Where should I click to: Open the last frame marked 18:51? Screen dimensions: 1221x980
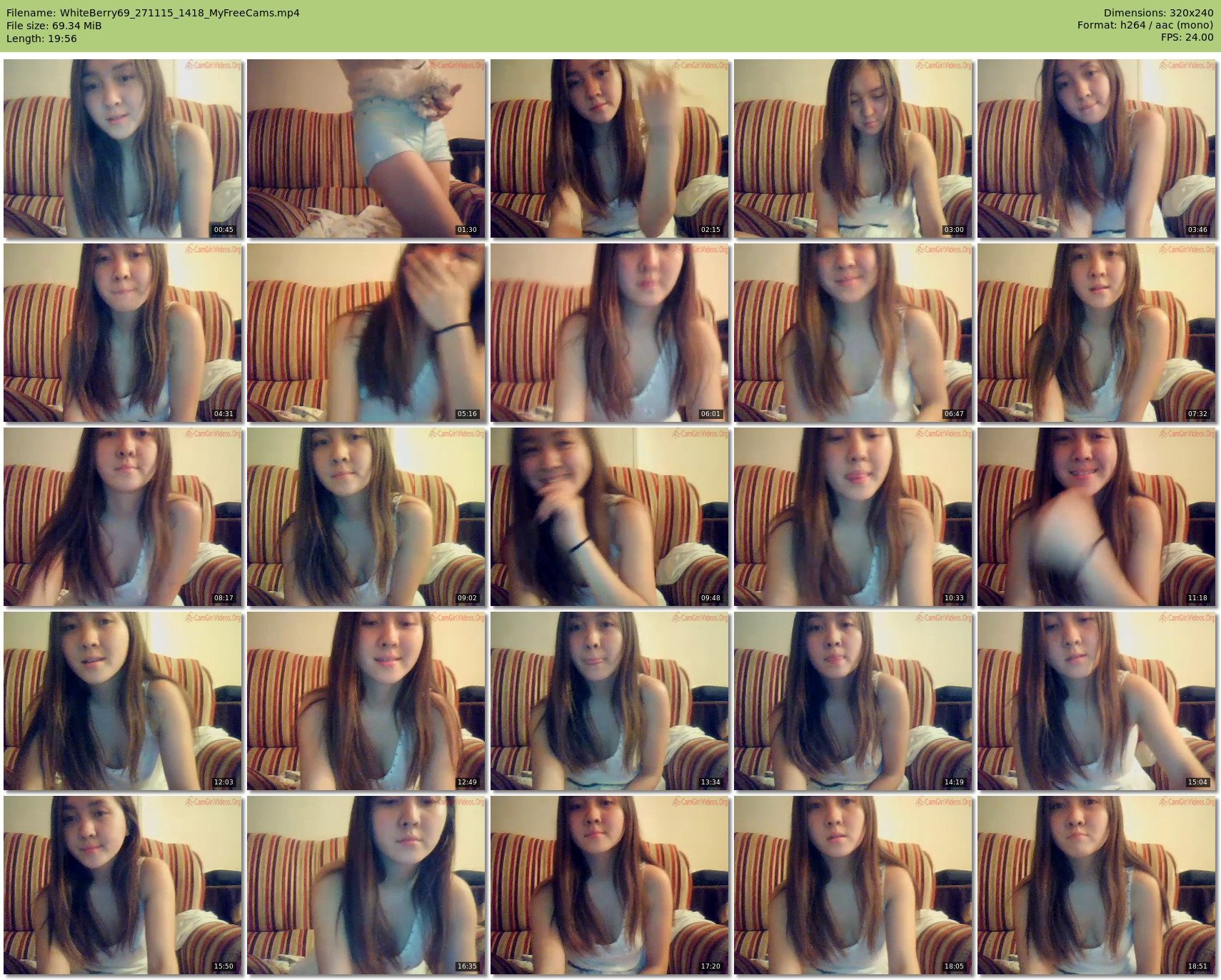pos(1097,885)
